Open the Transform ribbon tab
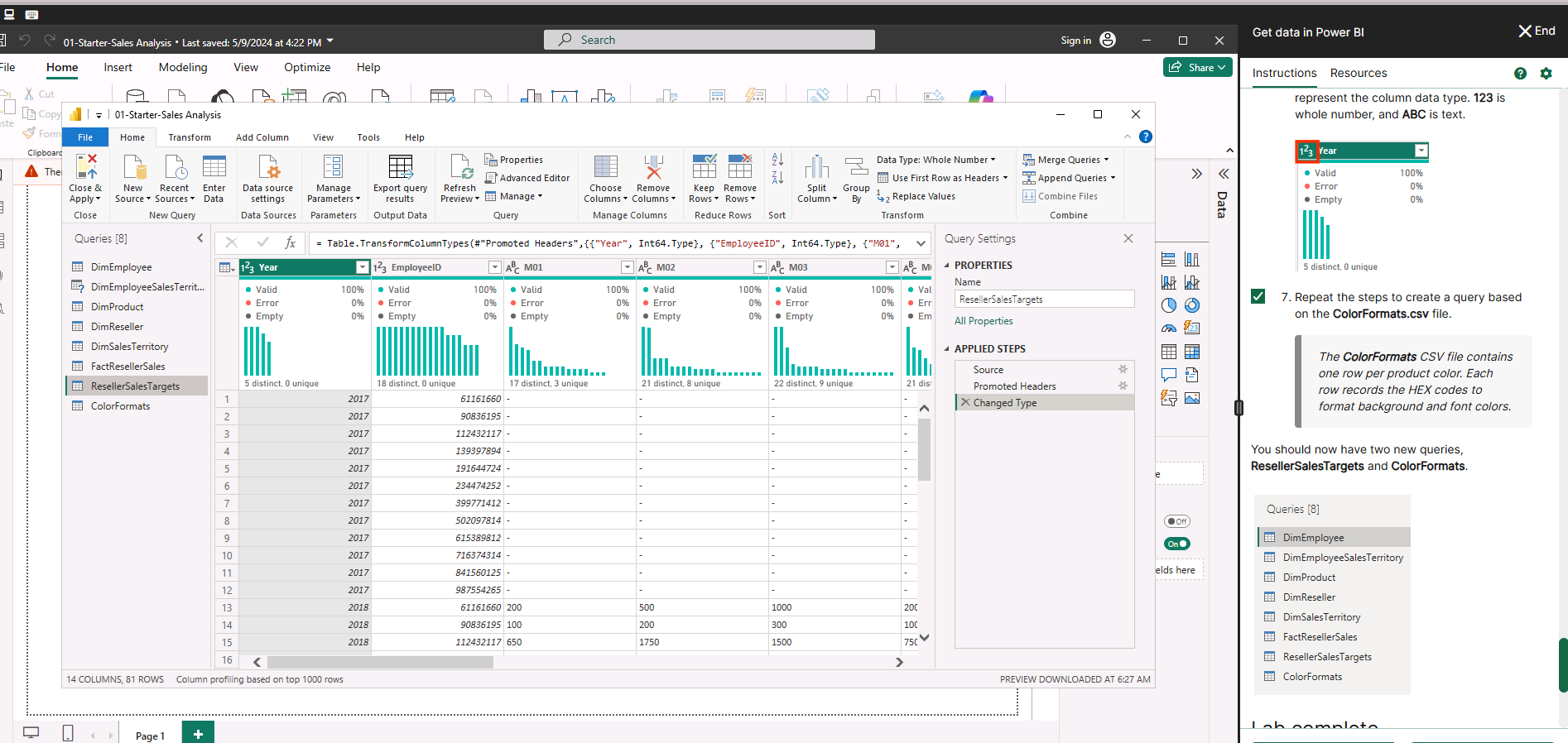1568x743 pixels. [190, 137]
